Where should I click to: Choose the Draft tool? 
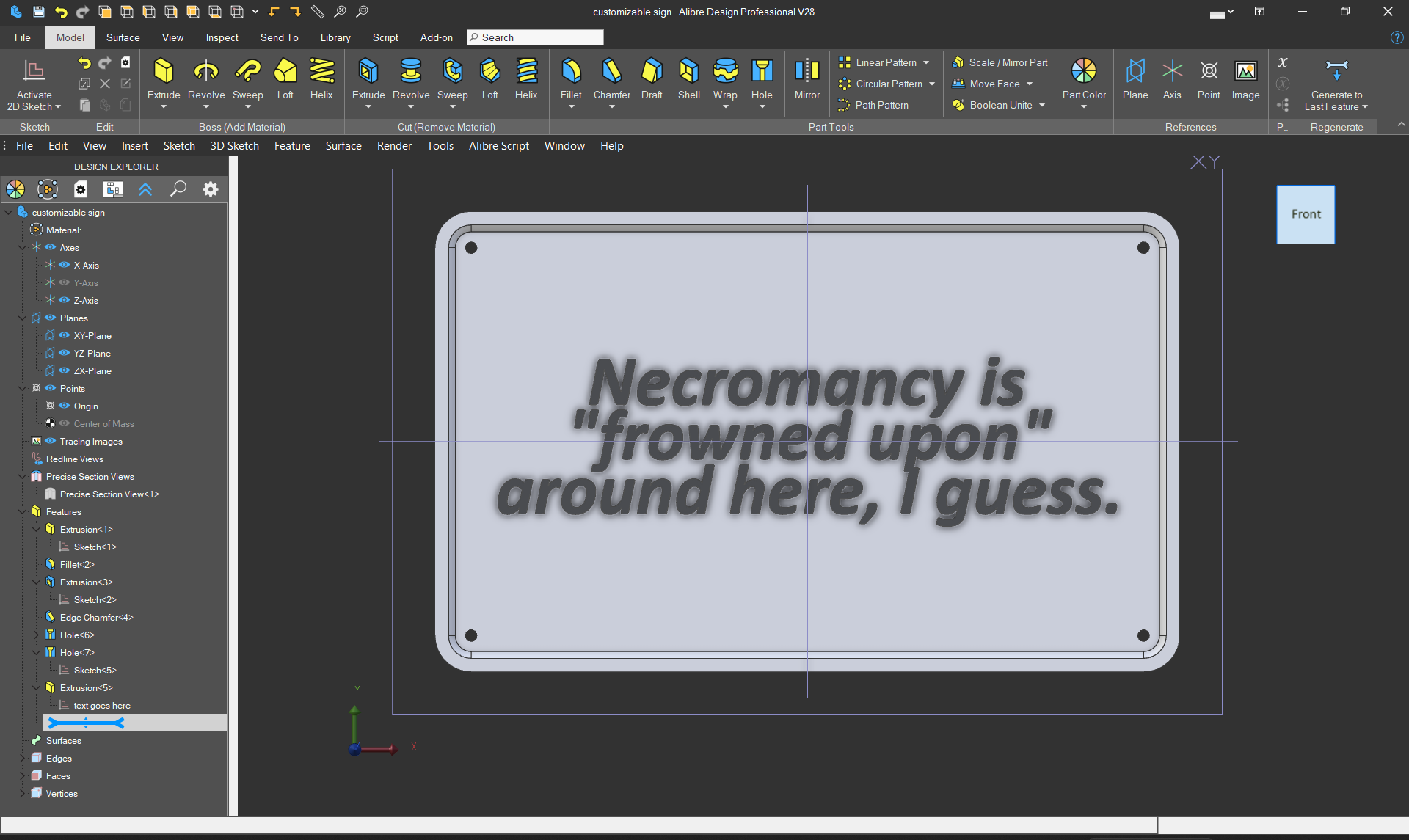pyautogui.click(x=652, y=79)
